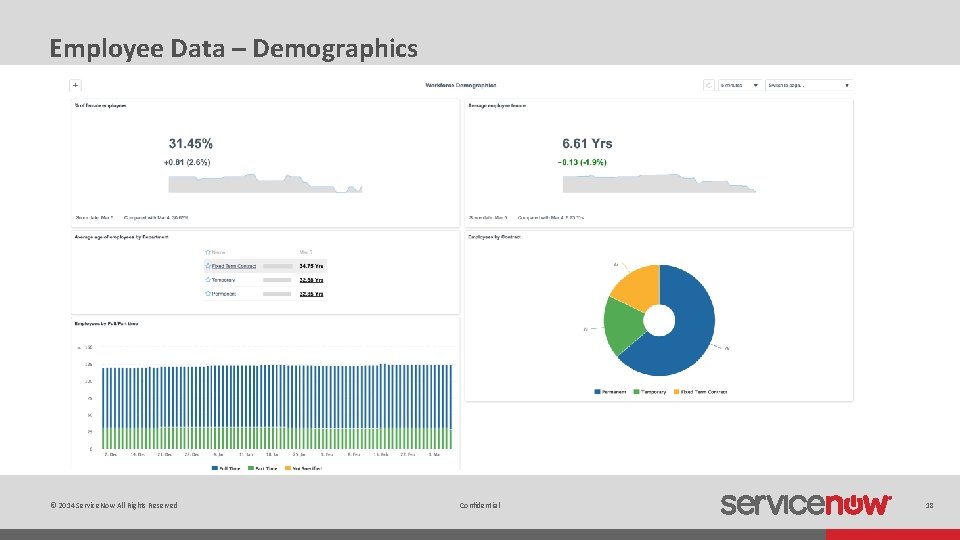Image resolution: width=960 pixels, height=540 pixels.
Task: Star the Temporary row
Action: coord(208,280)
